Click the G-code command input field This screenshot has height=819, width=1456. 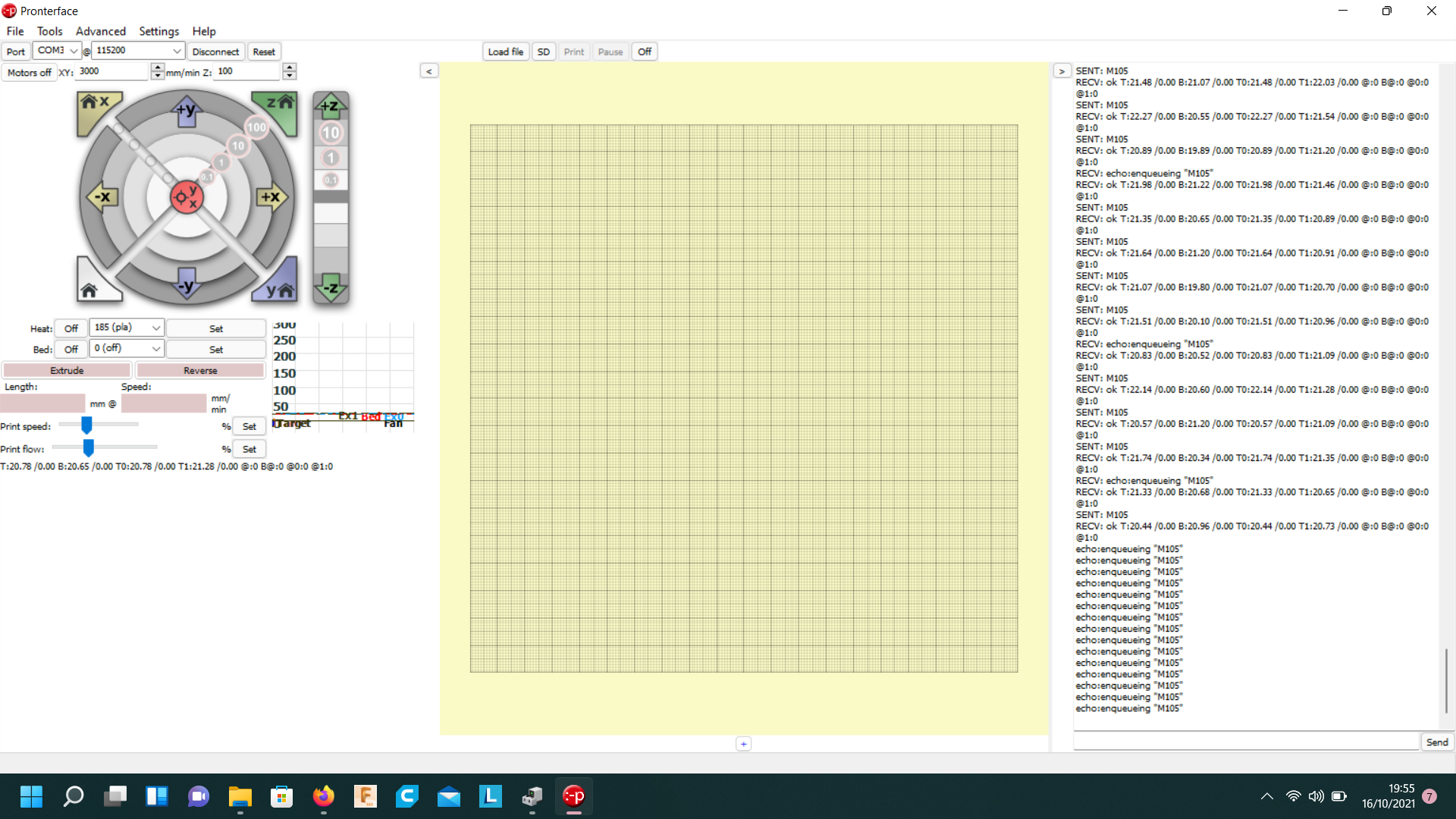pyautogui.click(x=1245, y=742)
